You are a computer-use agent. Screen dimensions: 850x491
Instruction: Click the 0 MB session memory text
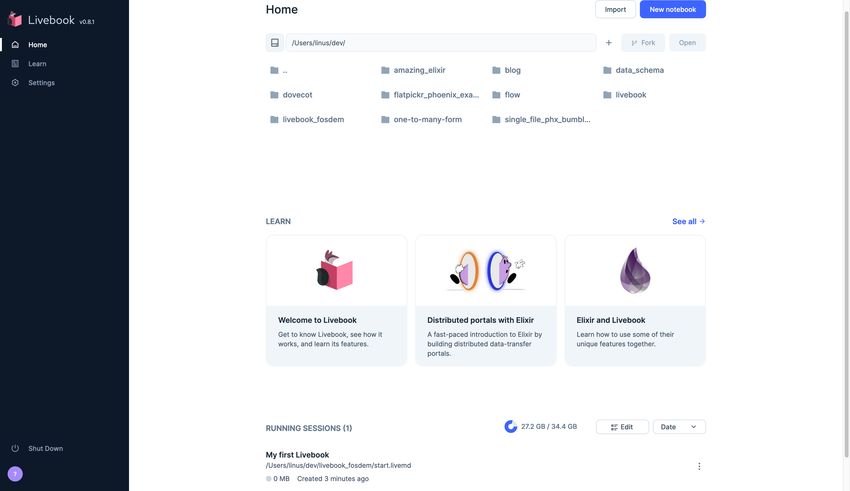[x=281, y=479]
